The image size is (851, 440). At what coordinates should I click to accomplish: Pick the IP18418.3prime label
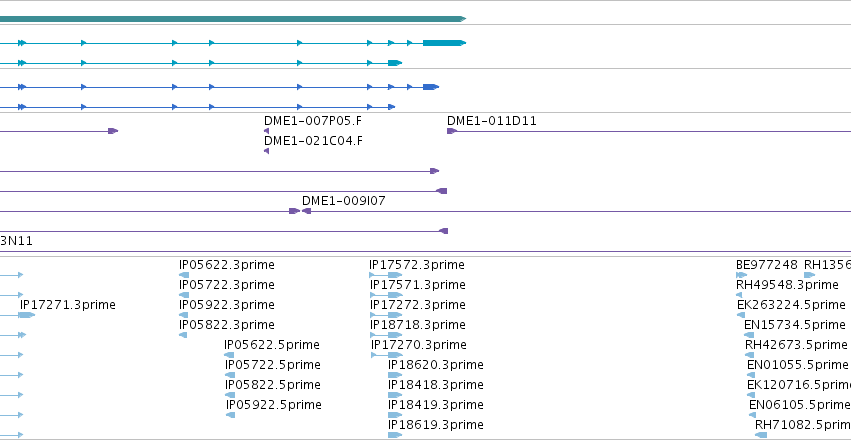point(436,385)
